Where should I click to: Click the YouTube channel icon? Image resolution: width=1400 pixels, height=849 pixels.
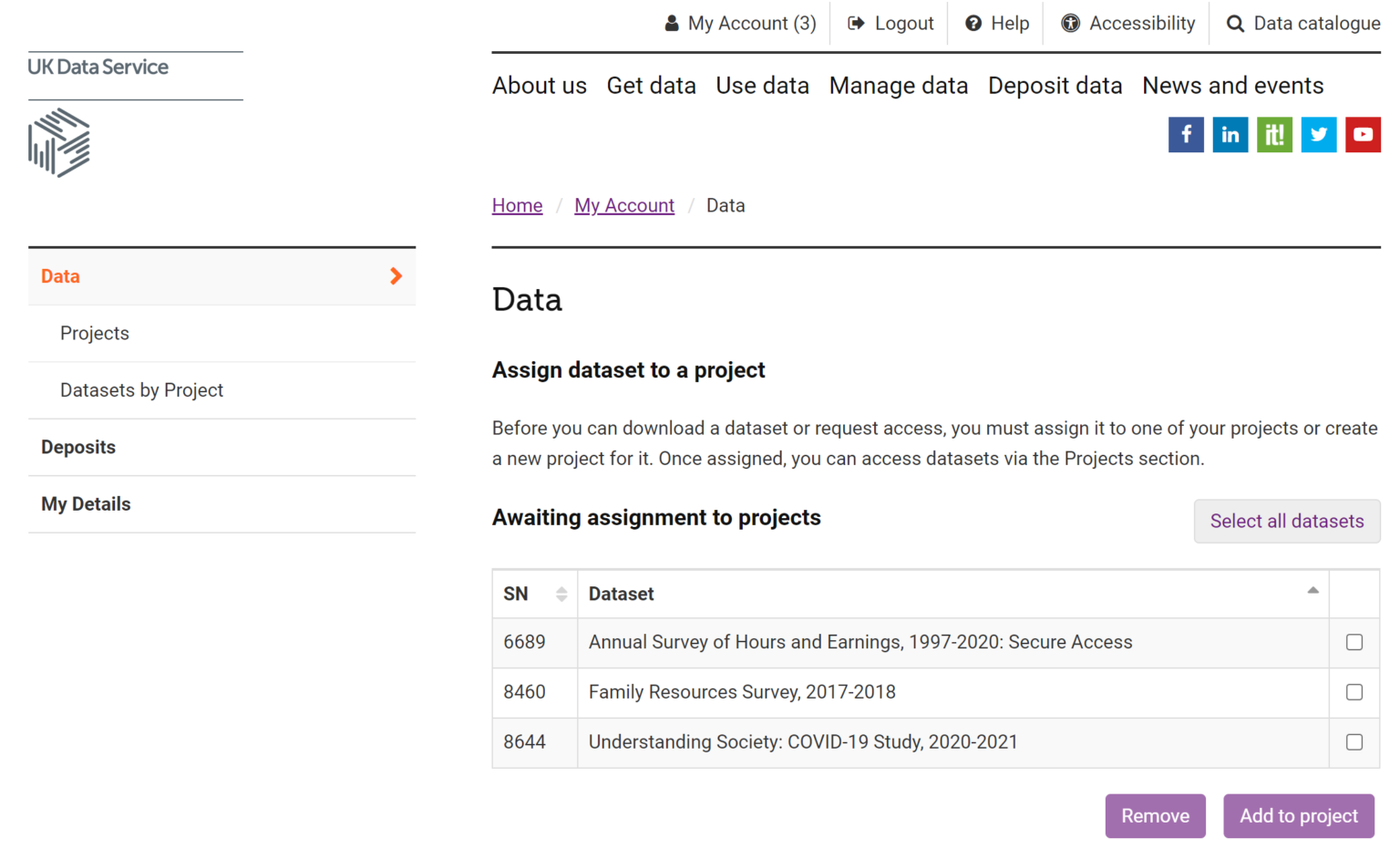click(1364, 134)
